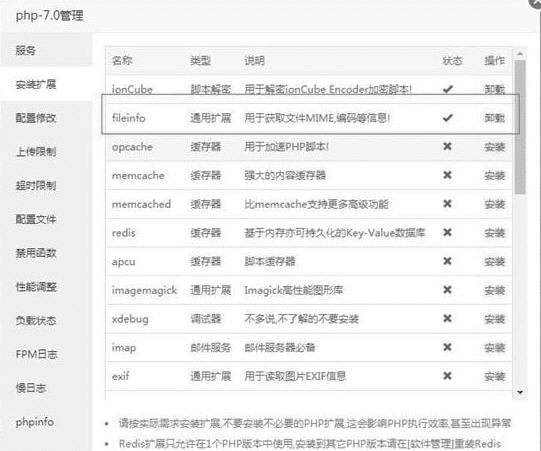This screenshot has height=451, width=541.
Task: Click the 脚本解密 type cell
Action: [x=210, y=90]
